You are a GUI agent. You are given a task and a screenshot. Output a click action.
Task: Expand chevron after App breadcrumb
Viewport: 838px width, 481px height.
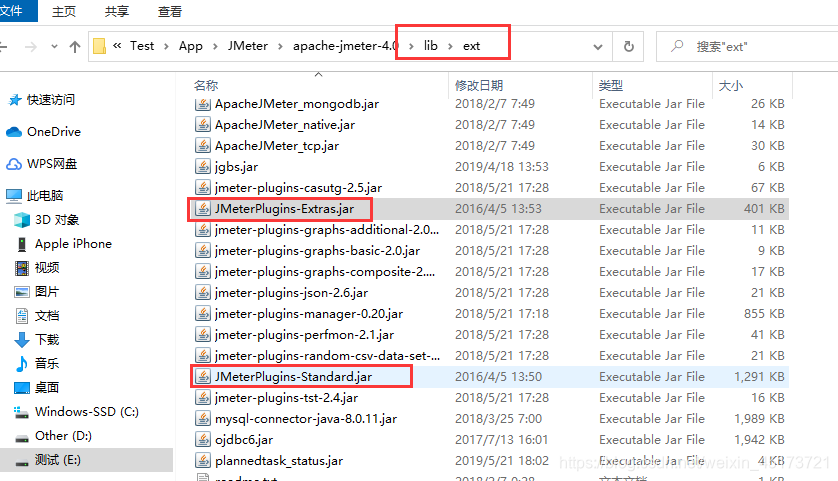coord(215,46)
